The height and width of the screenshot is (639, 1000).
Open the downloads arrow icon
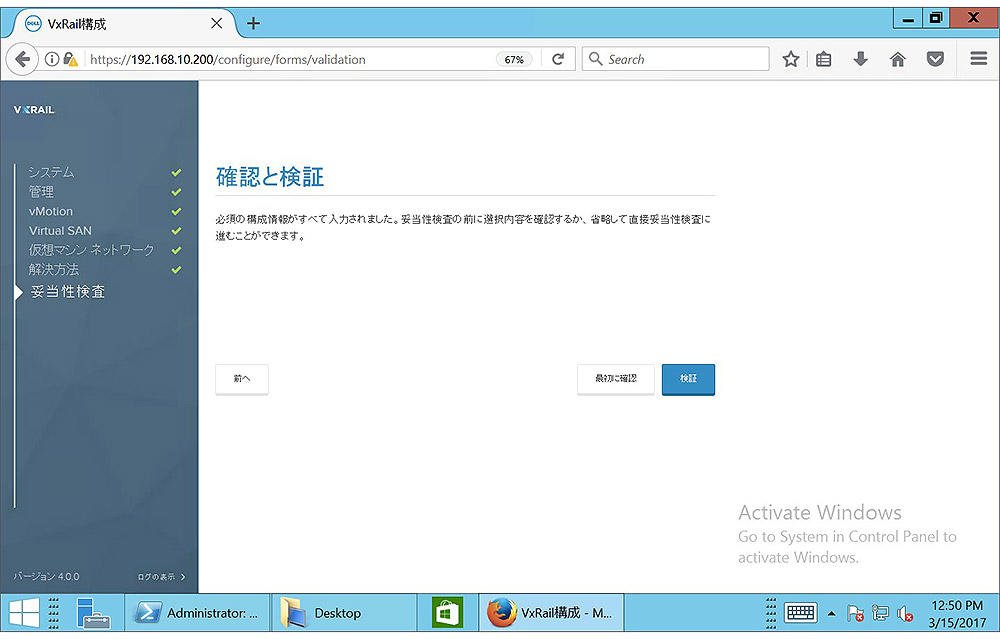tap(860, 59)
